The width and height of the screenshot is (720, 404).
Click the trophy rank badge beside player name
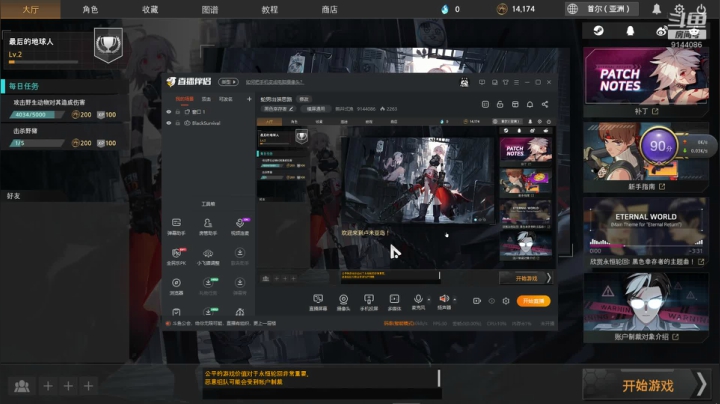click(x=108, y=45)
